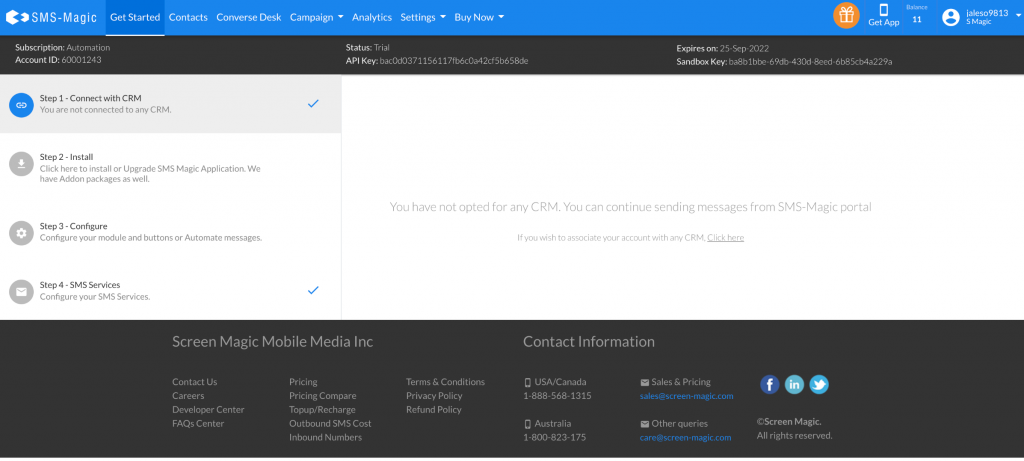Select Step 1 - Connect with CRM
1024x461 pixels.
pos(170,104)
